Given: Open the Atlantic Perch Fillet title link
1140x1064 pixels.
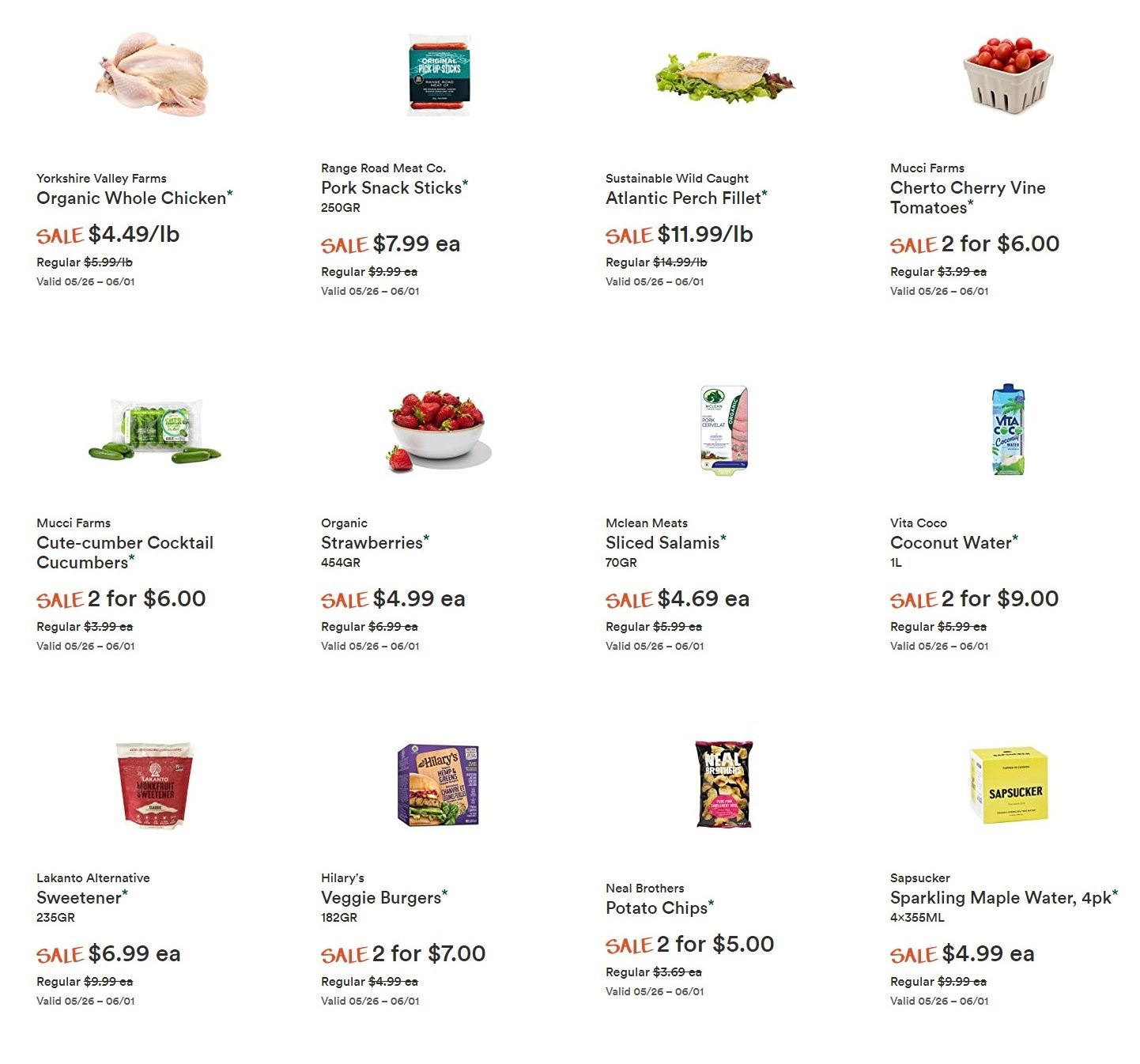Looking at the screenshot, I should click(683, 198).
